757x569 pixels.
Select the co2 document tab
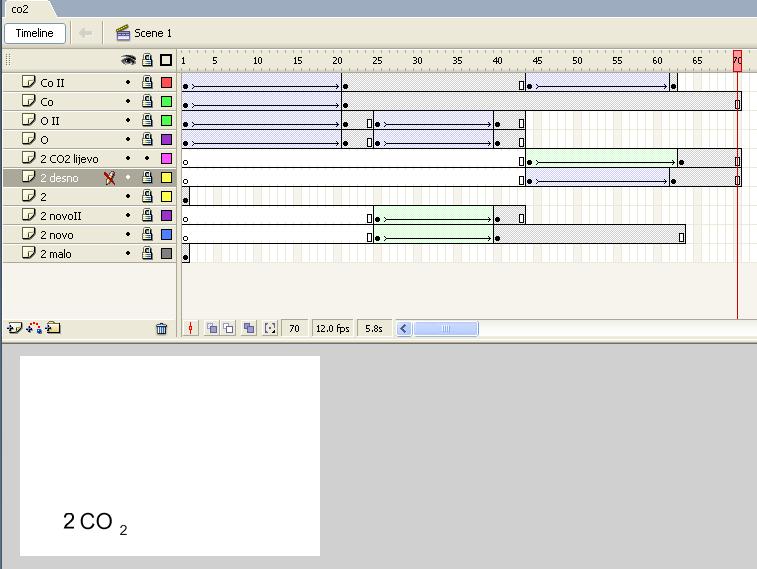(20, 8)
